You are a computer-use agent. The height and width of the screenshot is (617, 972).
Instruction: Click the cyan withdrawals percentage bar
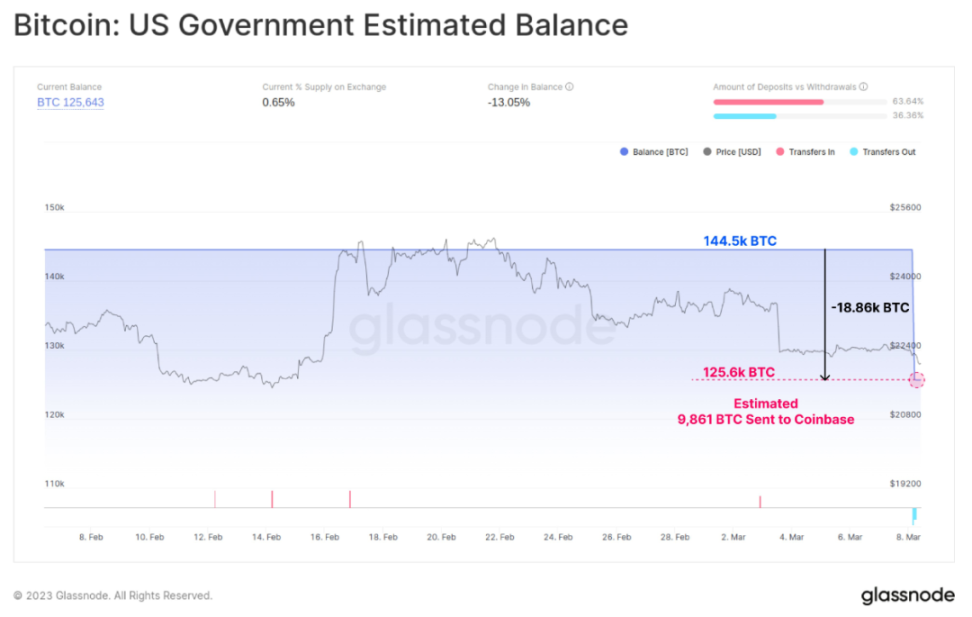pos(745,116)
